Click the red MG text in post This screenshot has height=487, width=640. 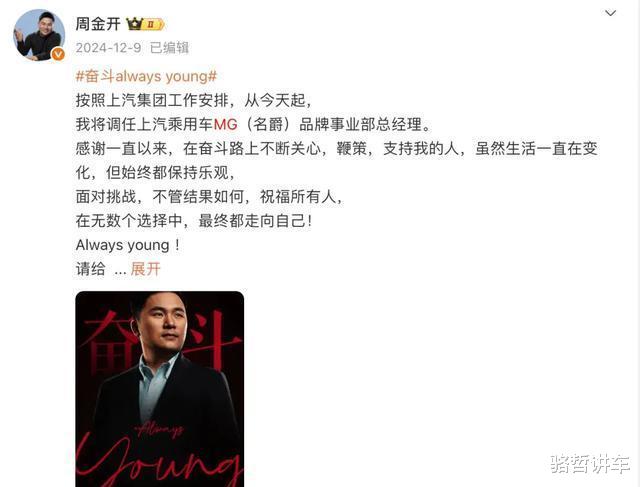click(226, 124)
